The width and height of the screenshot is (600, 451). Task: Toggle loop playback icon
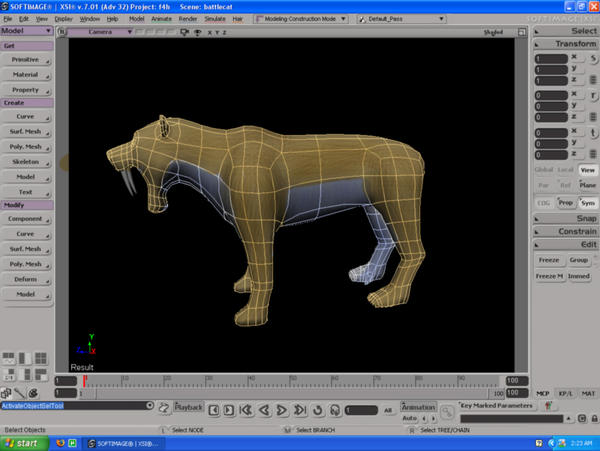click(x=317, y=410)
